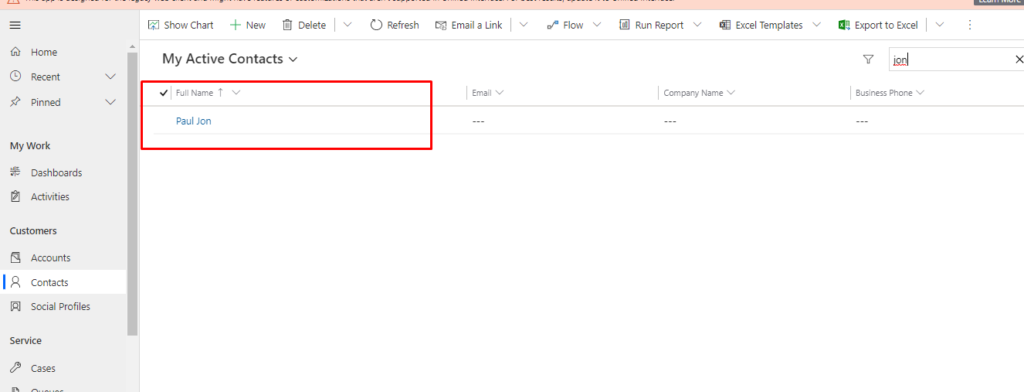The width and height of the screenshot is (1024, 392).
Task: Go to Home in the sidebar
Action: click(44, 52)
